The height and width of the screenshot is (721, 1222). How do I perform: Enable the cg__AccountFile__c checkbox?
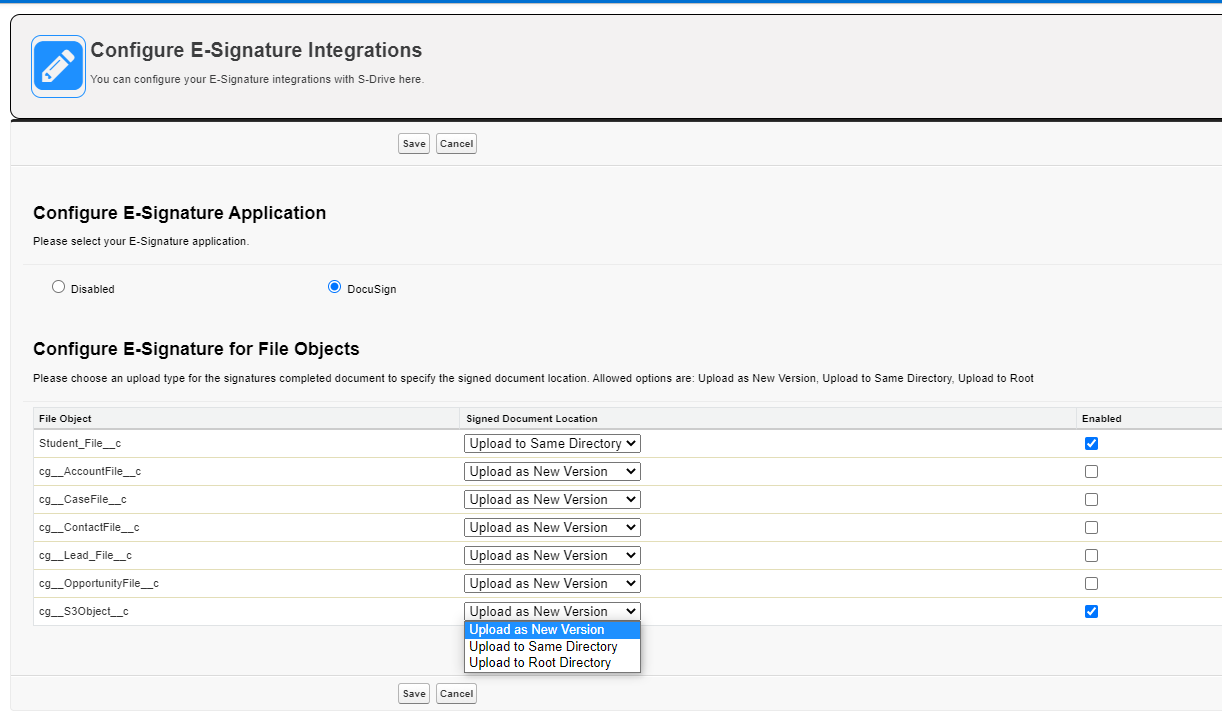(x=1091, y=471)
